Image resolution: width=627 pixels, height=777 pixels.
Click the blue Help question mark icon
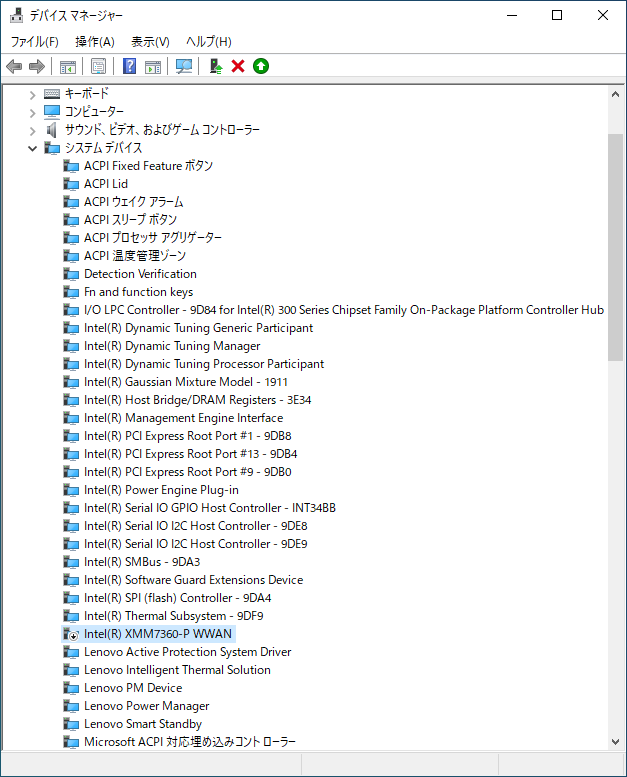[x=129, y=66]
